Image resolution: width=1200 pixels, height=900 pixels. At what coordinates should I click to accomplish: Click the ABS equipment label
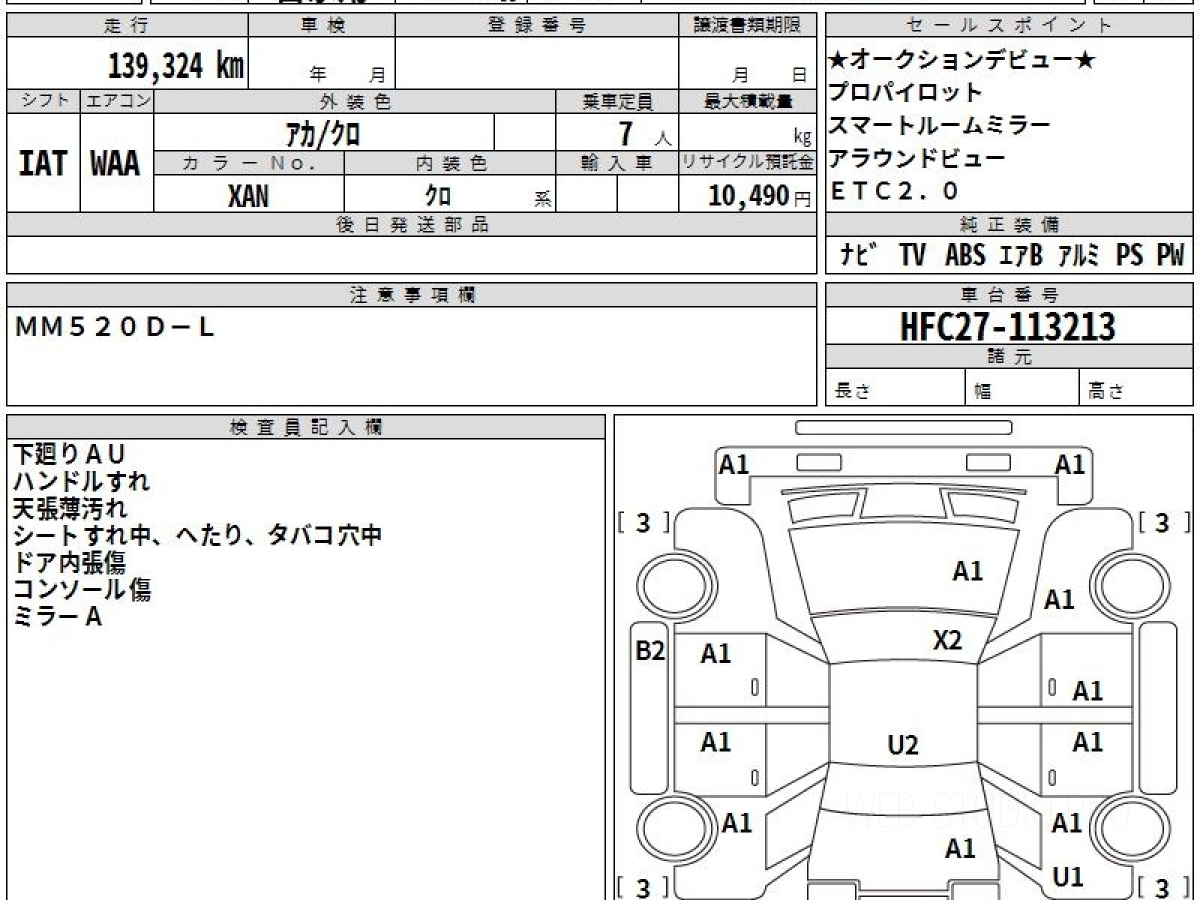click(x=965, y=255)
